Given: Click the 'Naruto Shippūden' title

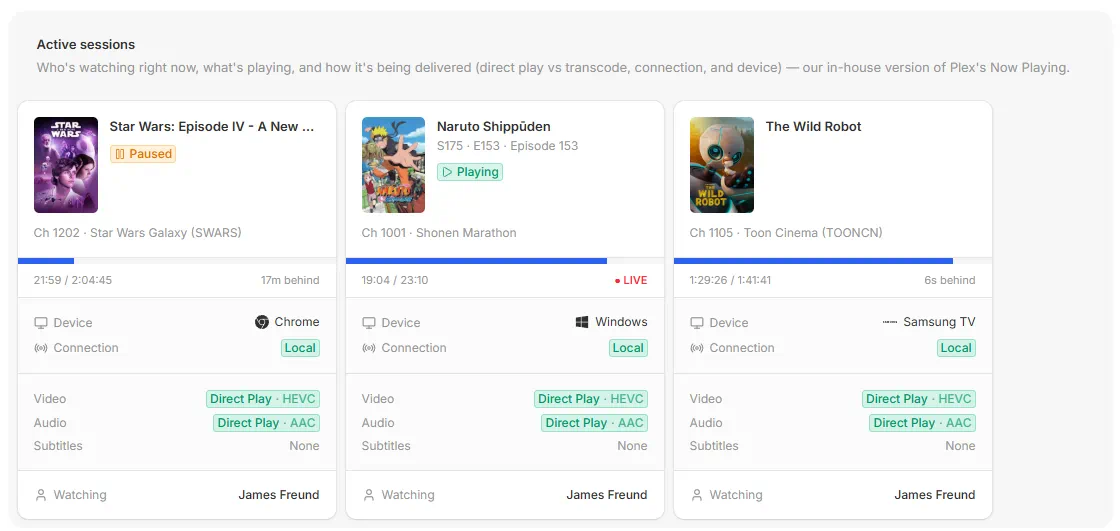Looking at the screenshot, I should click(x=494, y=126).
